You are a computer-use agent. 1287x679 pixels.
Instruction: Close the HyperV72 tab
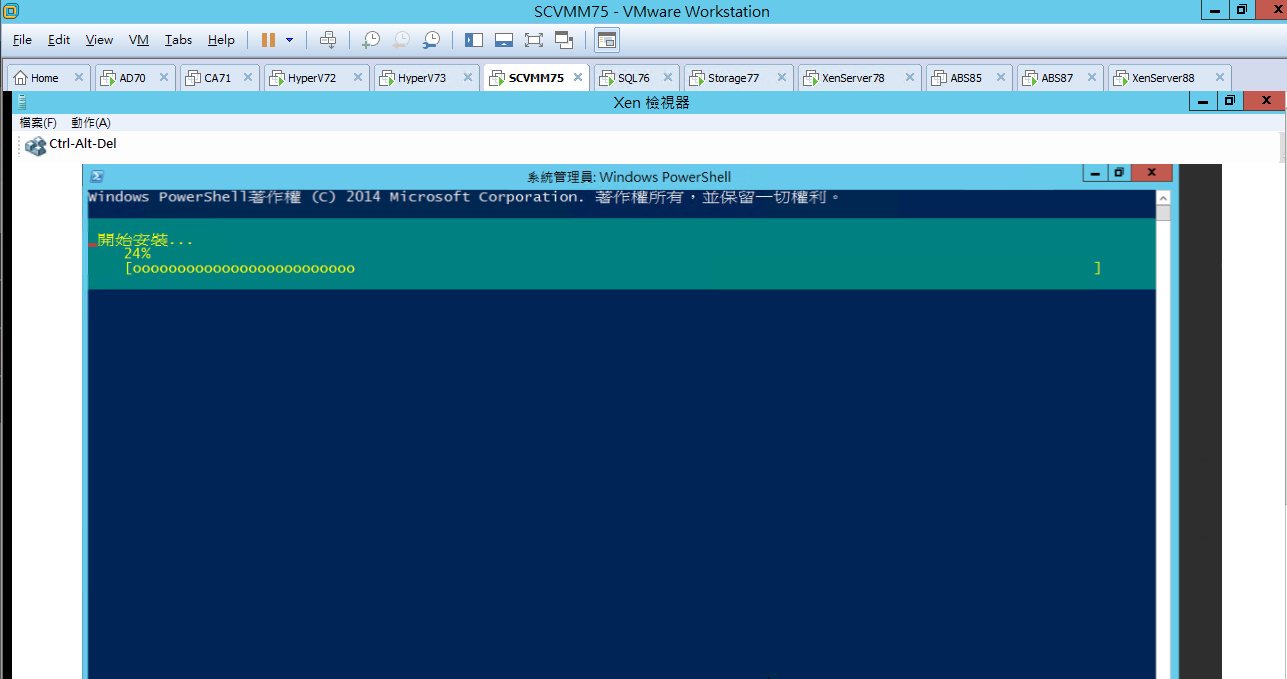[x=358, y=77]
